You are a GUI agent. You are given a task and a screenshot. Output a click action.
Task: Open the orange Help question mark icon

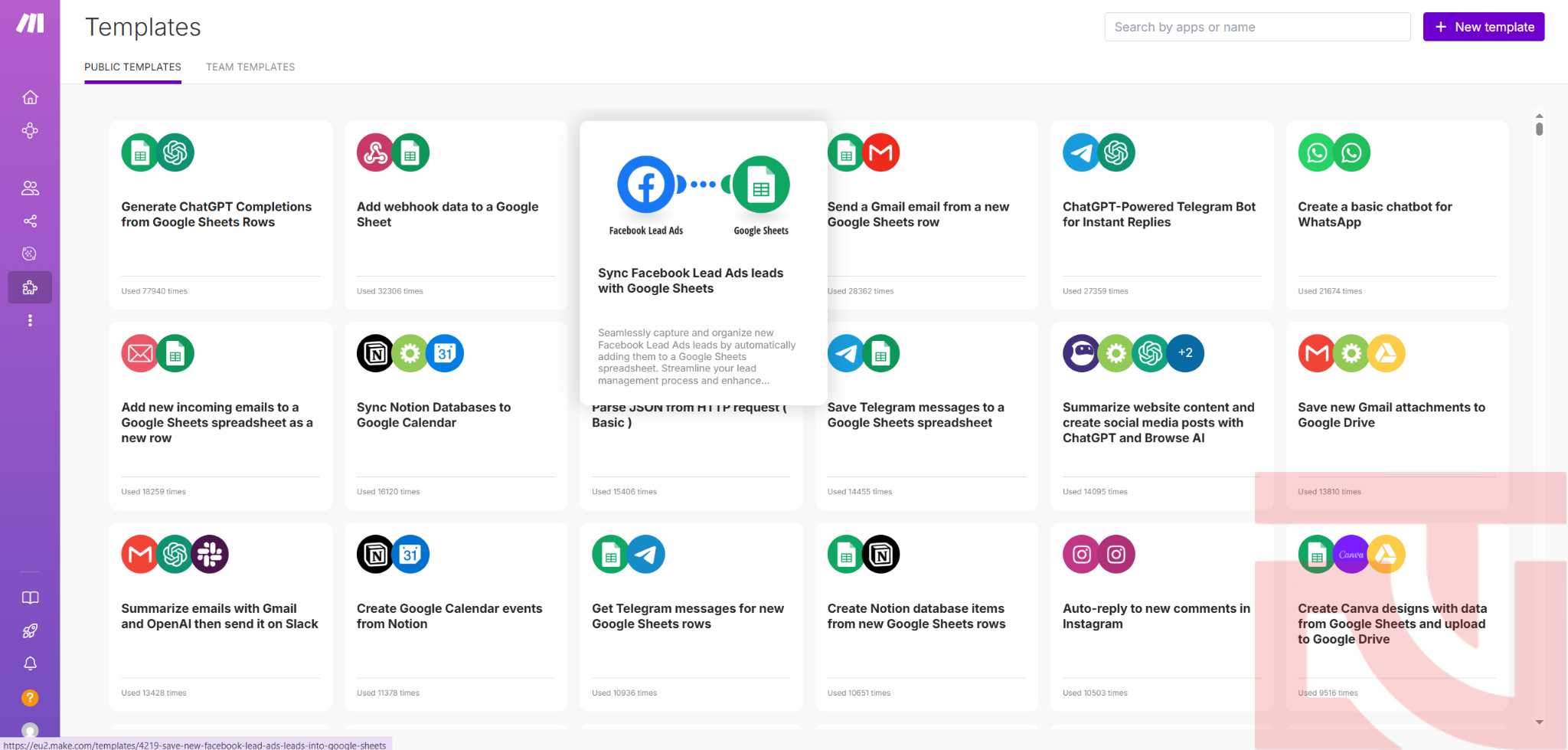30,698
